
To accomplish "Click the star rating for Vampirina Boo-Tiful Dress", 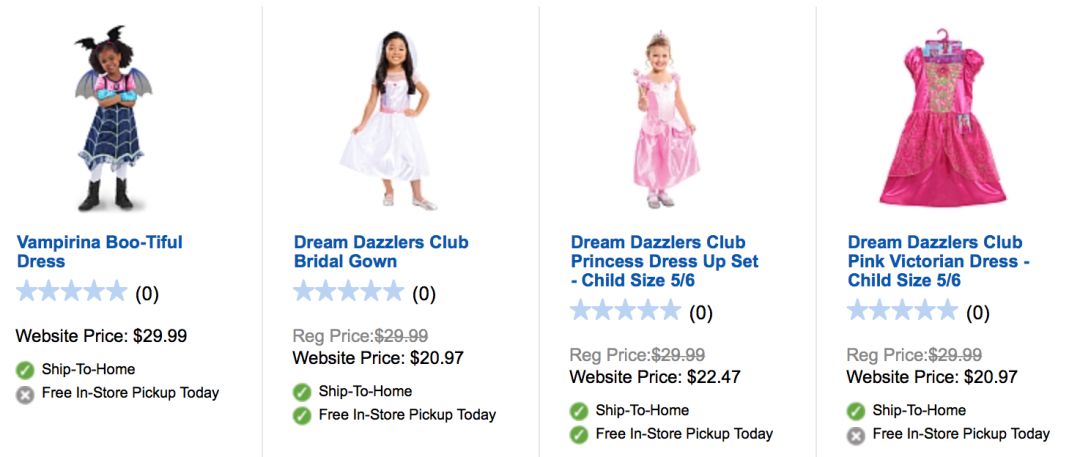I will click(x=72, y=293).
